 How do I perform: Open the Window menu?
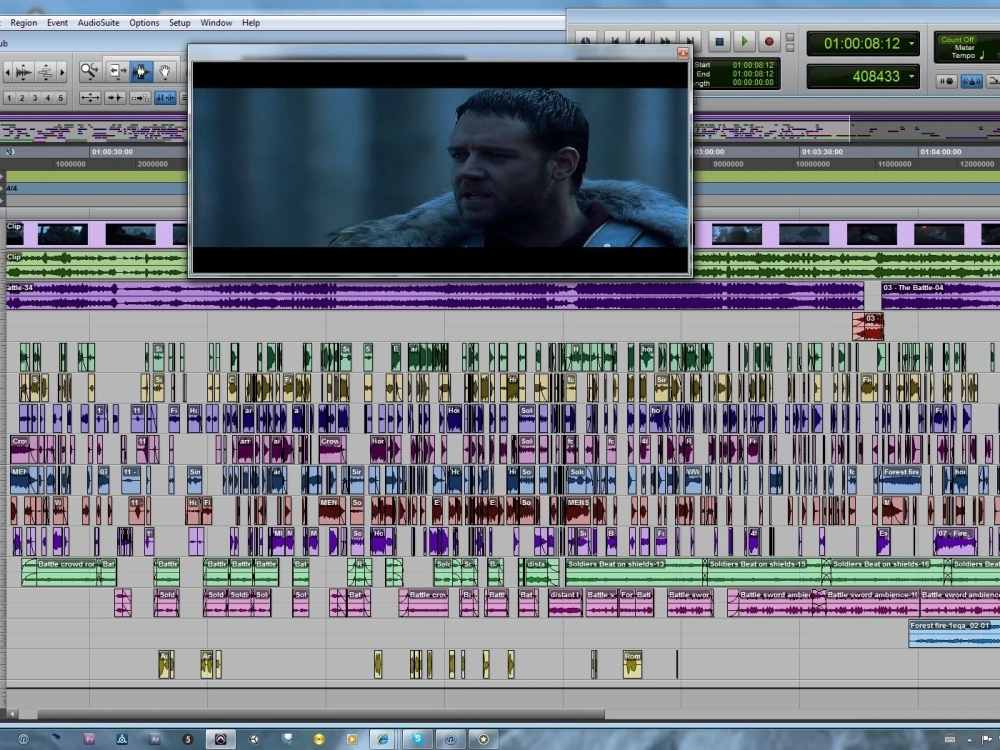point(216,22)
